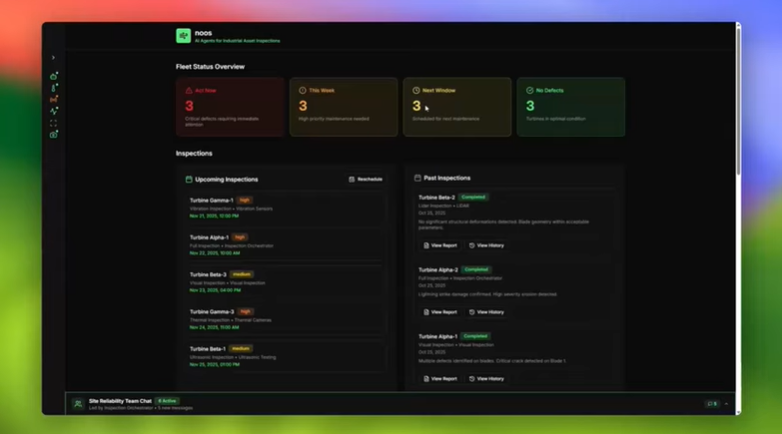Select the No Defects status card
The height and width of the screenshot is (434, 782).
point(571,106)
